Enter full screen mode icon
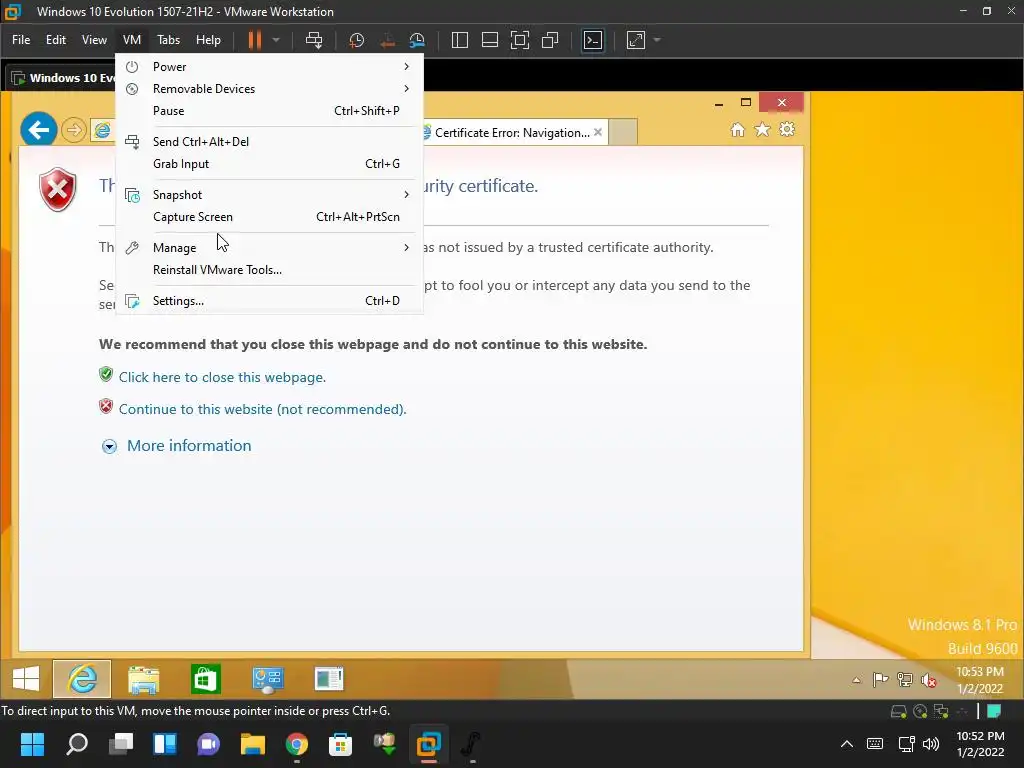Image resolution: width=1024 pixels, height=768 pixels. pos(520,40)
